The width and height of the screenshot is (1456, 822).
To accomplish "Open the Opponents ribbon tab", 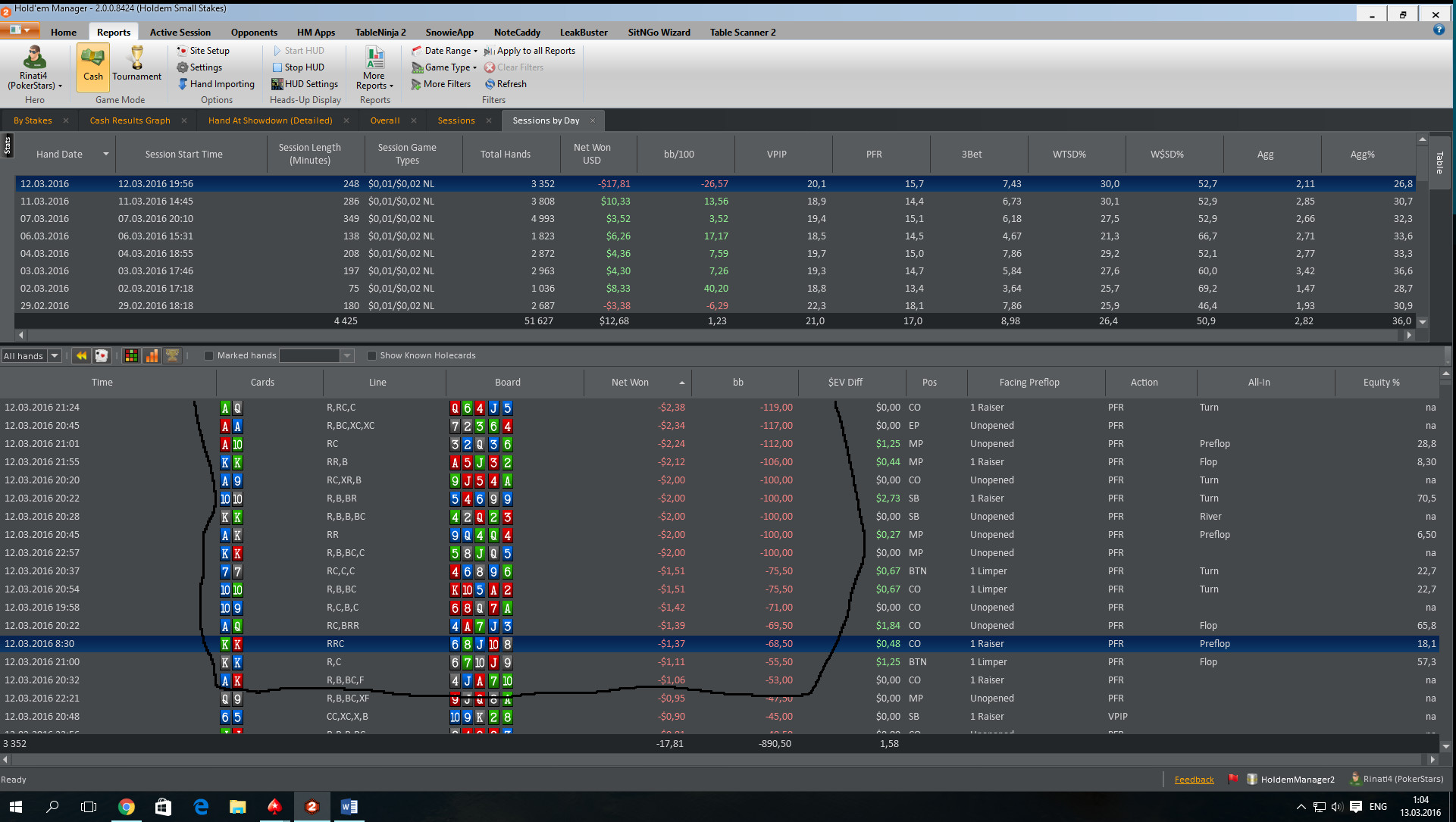I will coord(254,32).
